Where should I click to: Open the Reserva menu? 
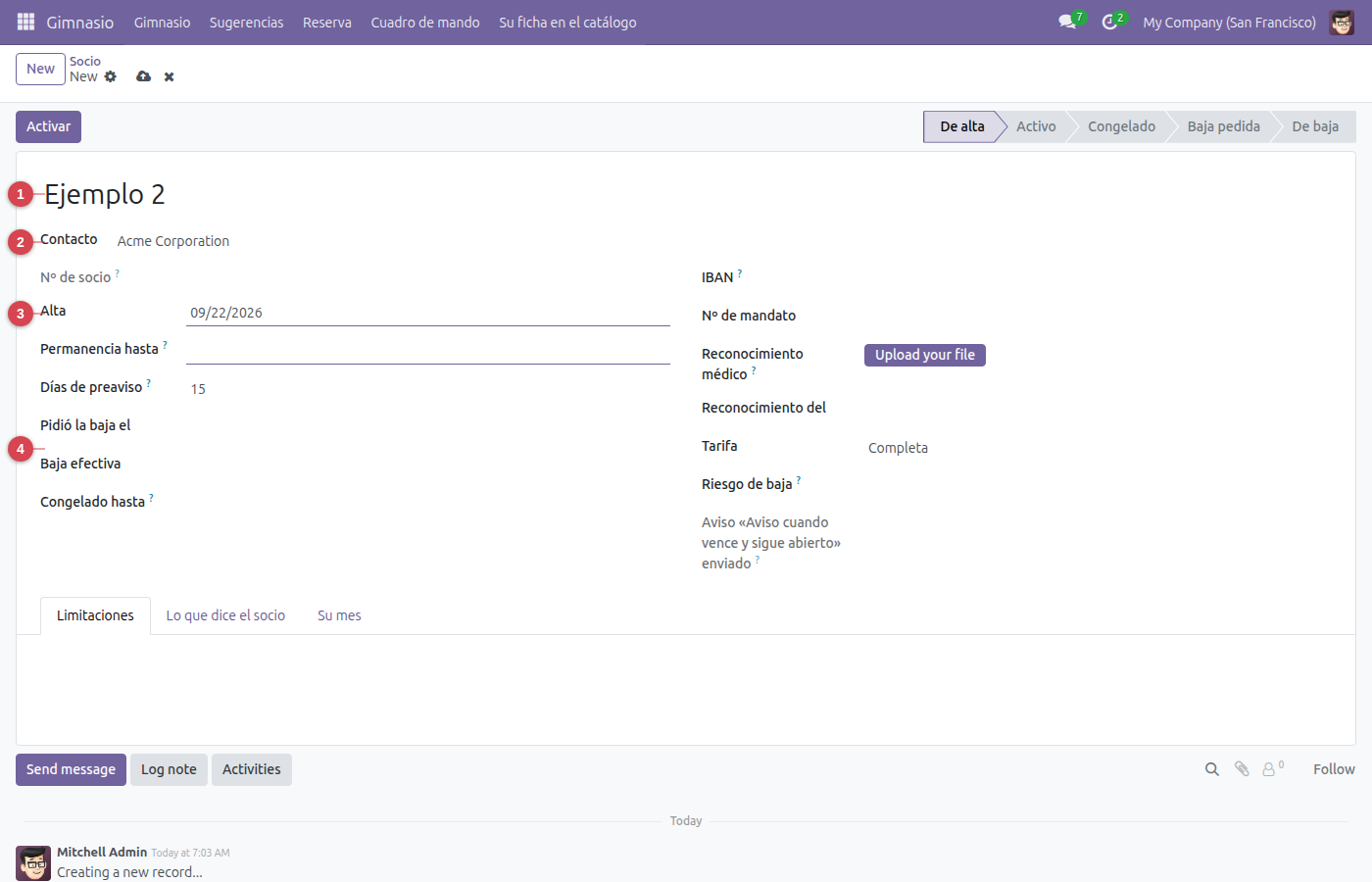(x=326, y=22)
